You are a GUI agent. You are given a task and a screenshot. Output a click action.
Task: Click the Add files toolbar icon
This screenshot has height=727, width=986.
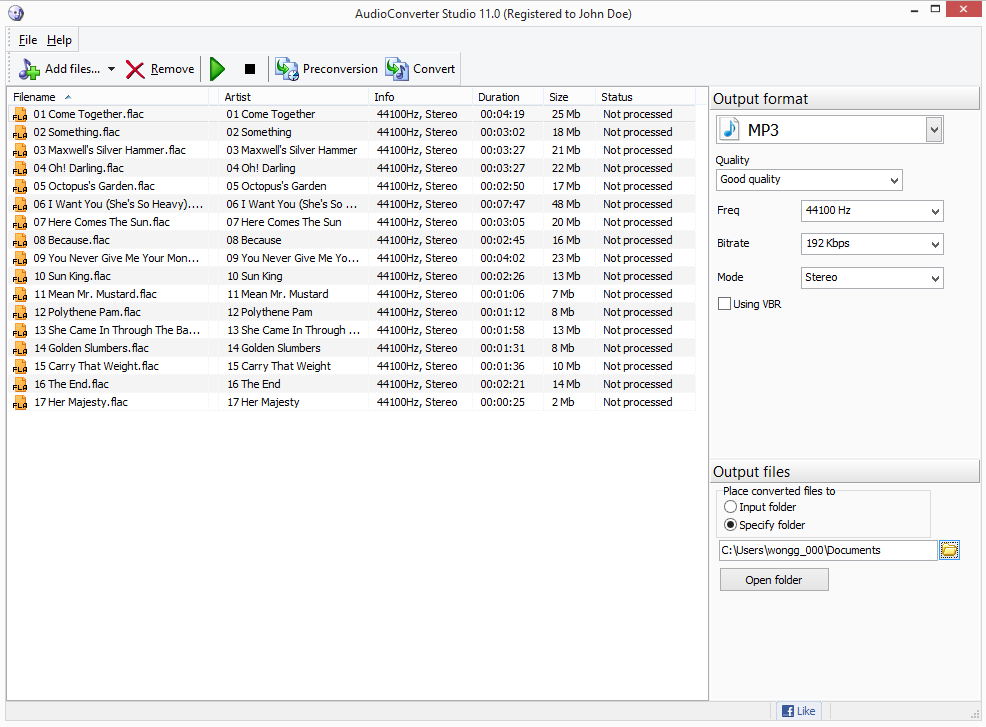28,68
